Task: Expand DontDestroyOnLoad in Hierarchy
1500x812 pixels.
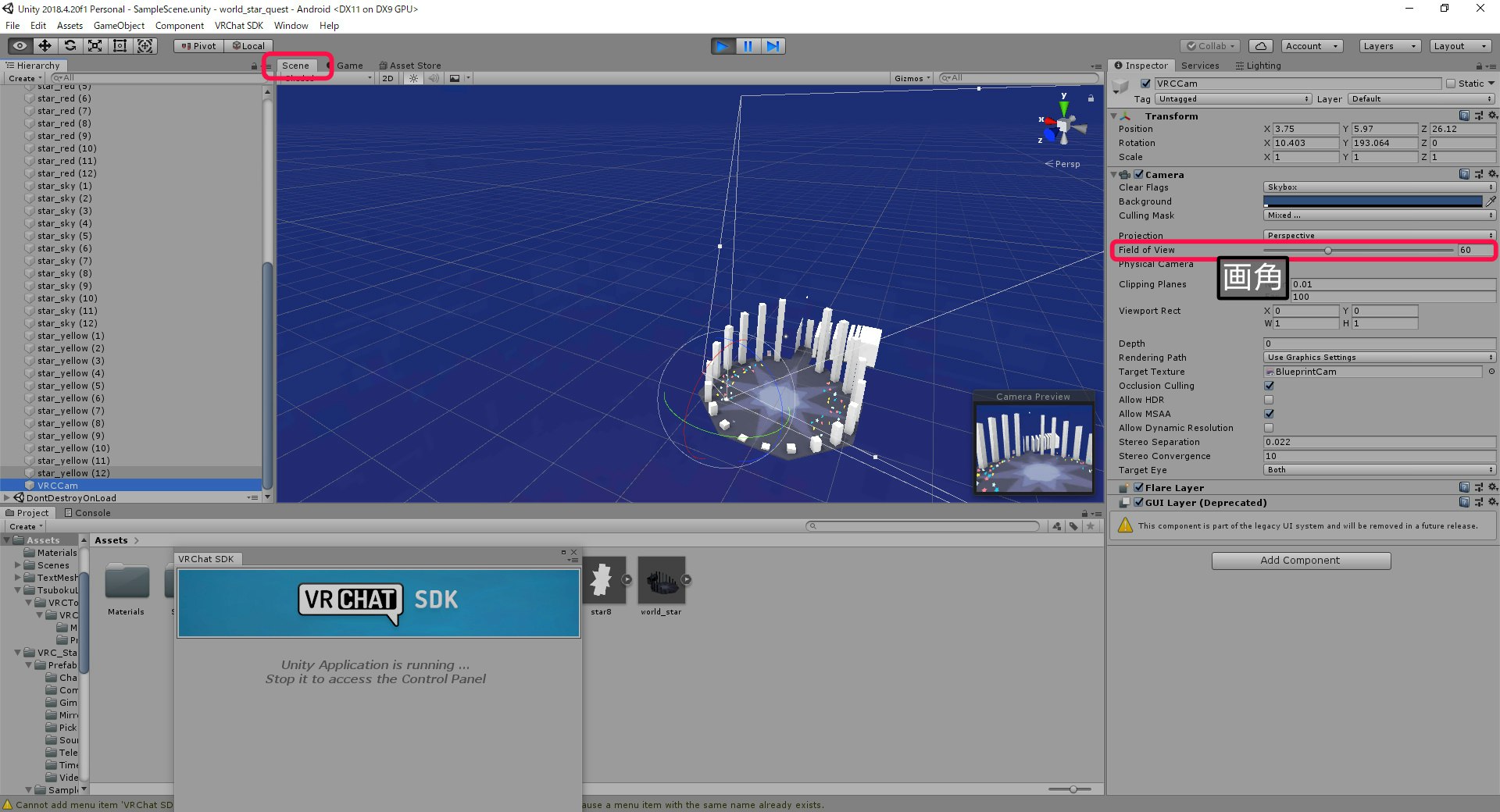Action: (7, 497)
